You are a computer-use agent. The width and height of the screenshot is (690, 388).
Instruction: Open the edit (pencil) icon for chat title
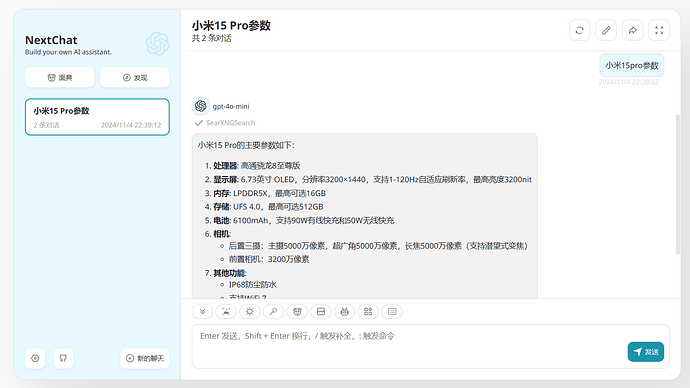[606, 30]
